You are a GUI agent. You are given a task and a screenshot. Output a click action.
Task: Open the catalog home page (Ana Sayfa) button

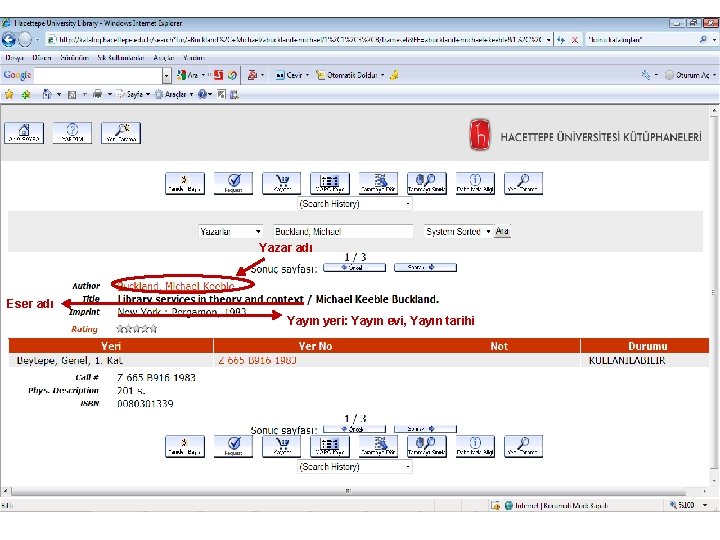24,133
